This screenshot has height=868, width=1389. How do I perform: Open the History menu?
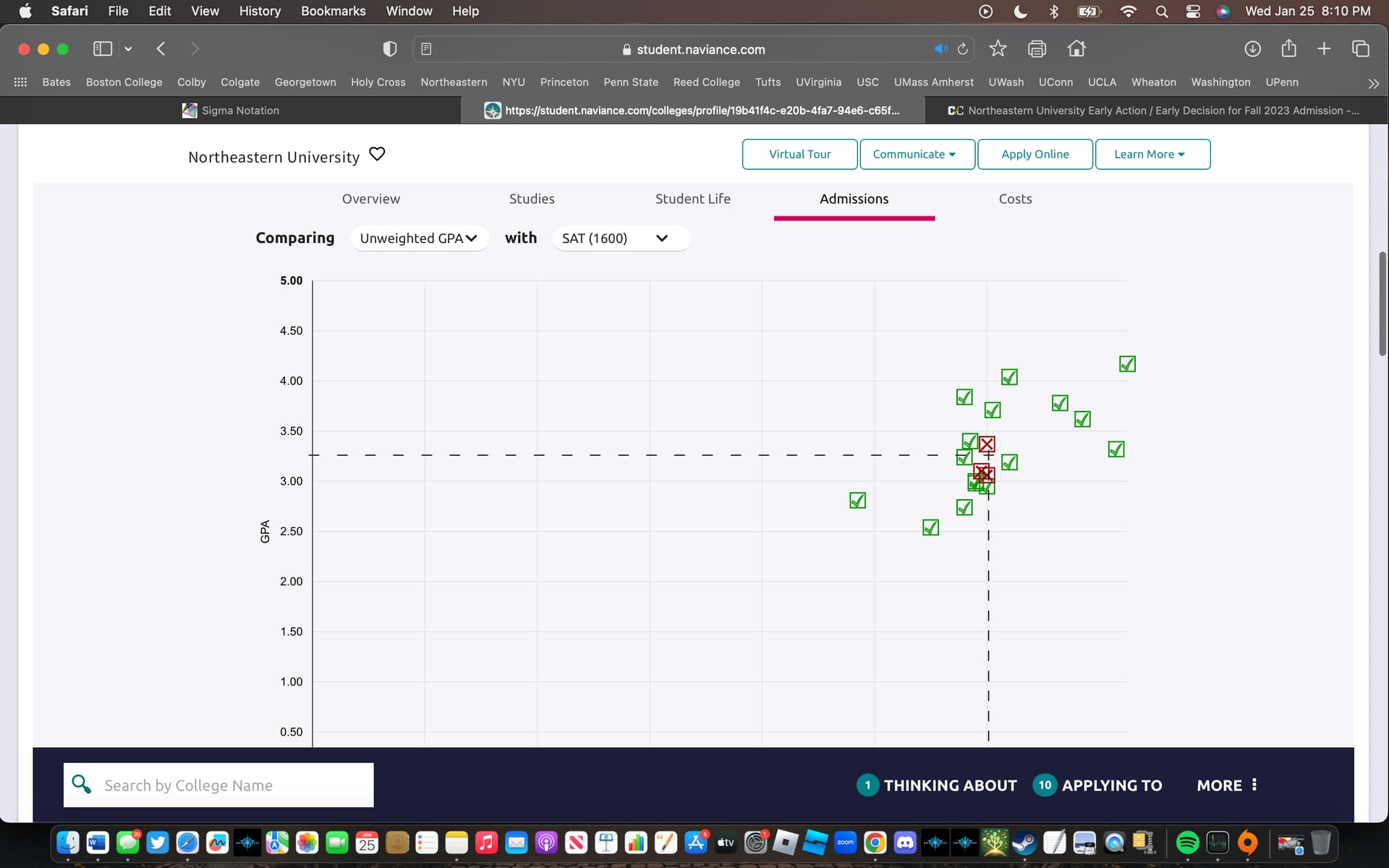260,11
